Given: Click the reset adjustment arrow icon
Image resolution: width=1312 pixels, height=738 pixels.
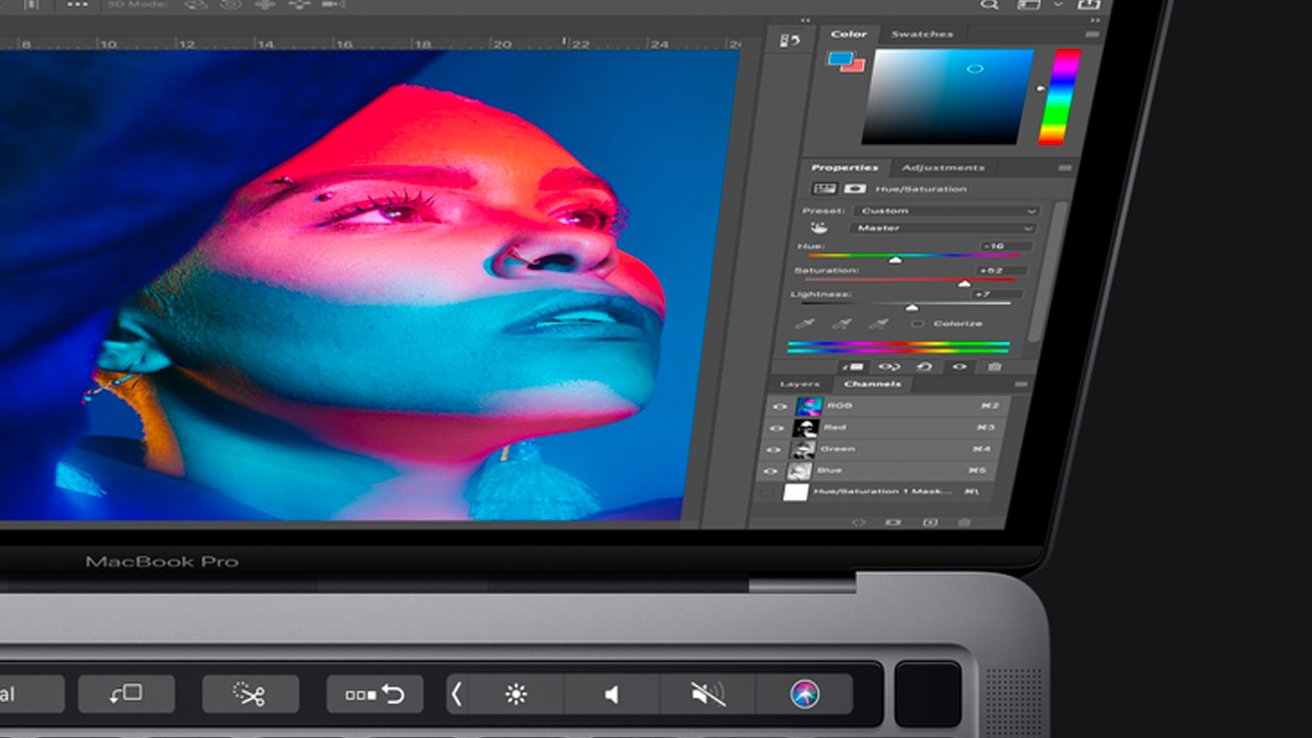Looking at the screenshot, I should 925,366.
